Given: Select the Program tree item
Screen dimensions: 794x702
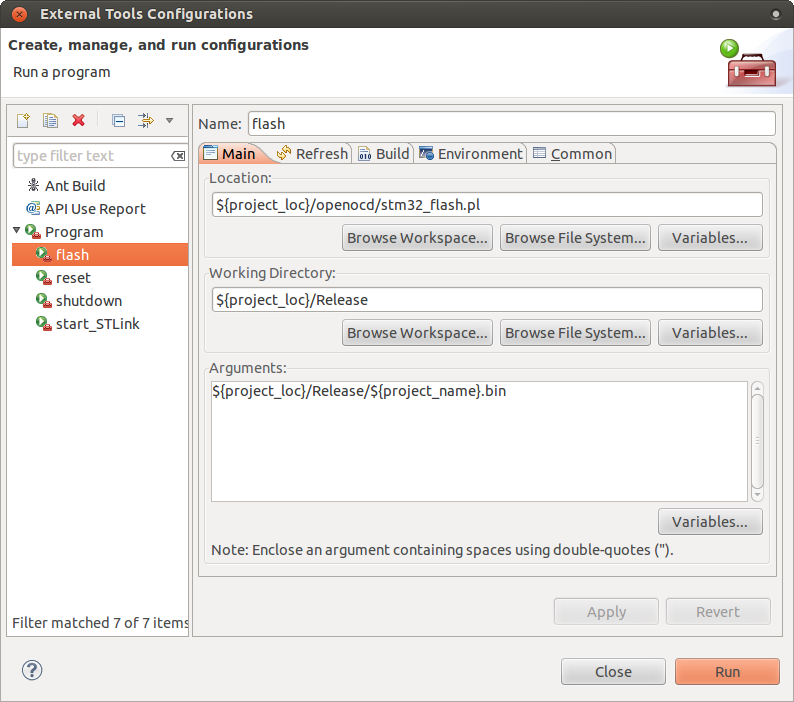Looking at the screenshot, I should [x=74, y=232].
